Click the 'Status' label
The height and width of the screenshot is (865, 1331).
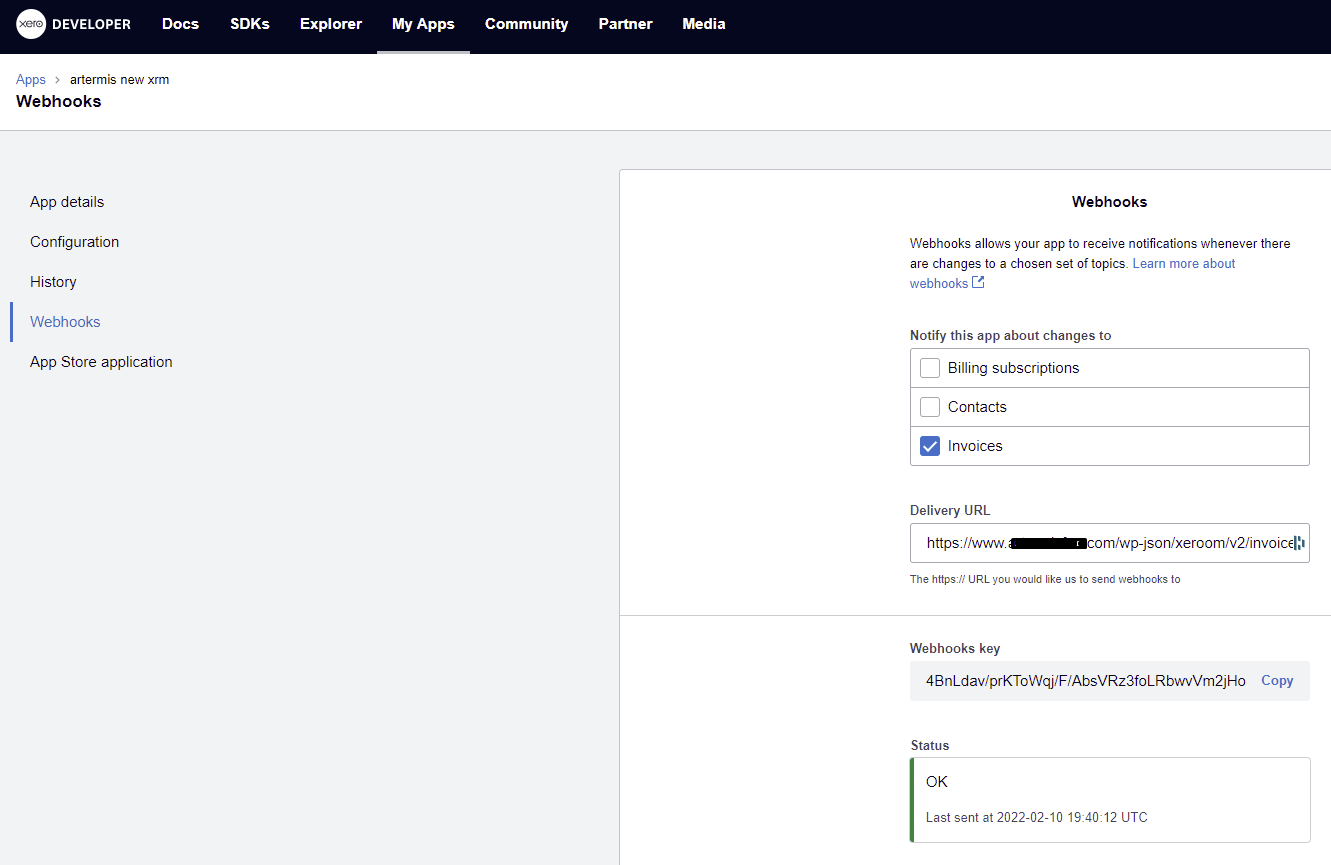click(930, 746)
